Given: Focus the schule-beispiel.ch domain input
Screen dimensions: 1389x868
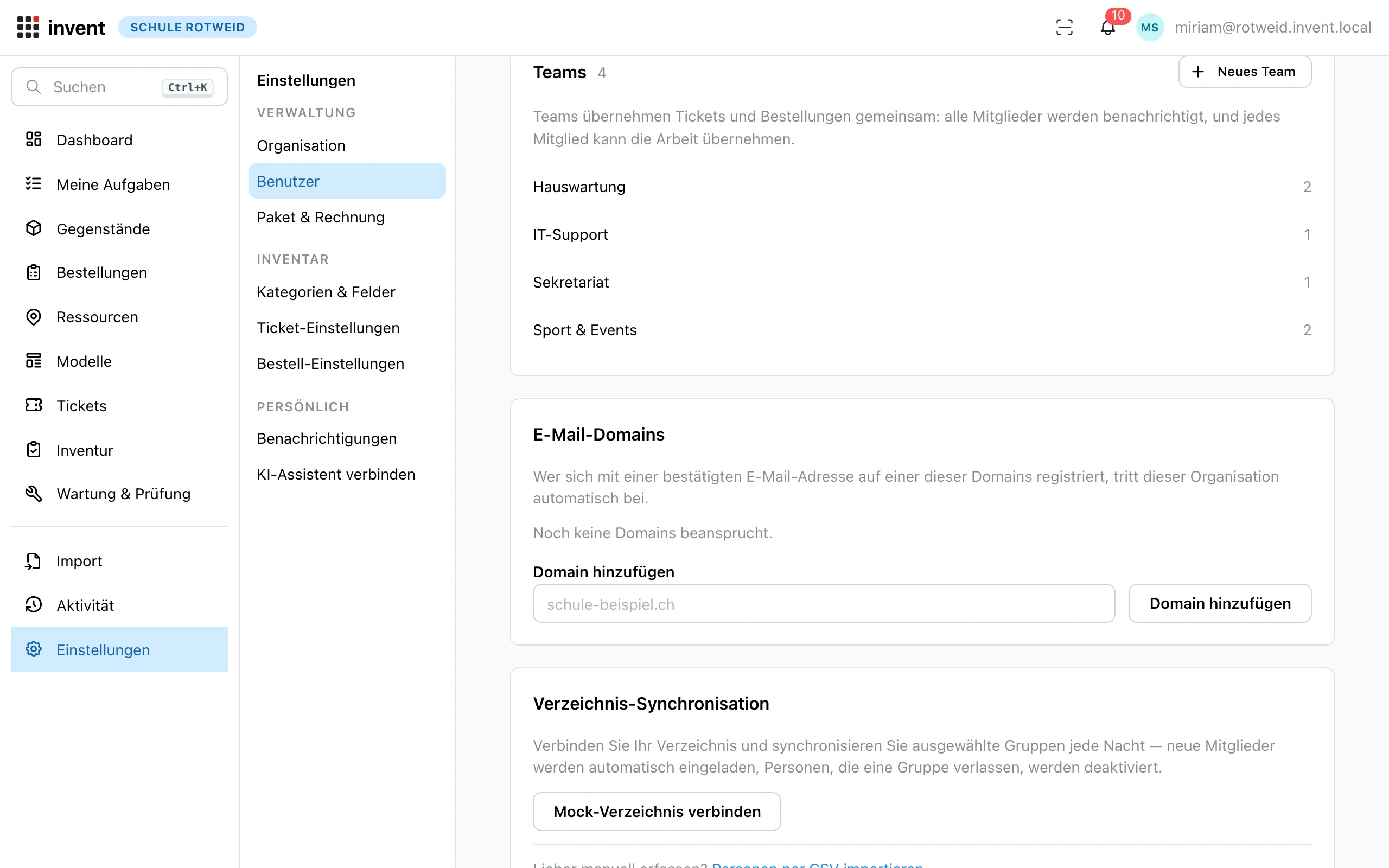Looking at the screenshot, I should click(x=824, y=604).
